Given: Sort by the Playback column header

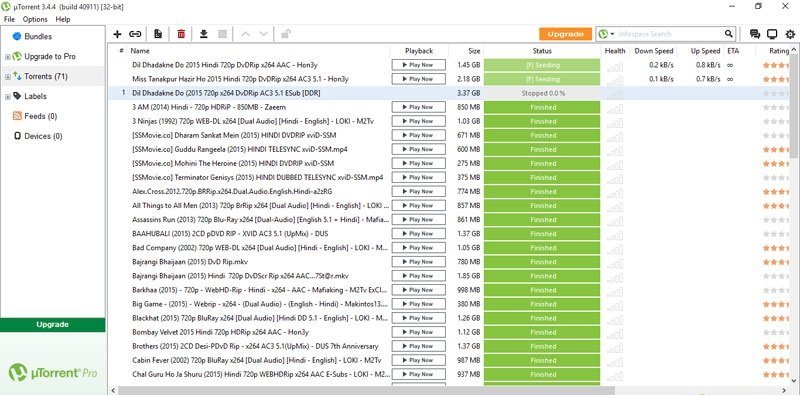Looking at the screenshot, I should (x=419, y=51).
